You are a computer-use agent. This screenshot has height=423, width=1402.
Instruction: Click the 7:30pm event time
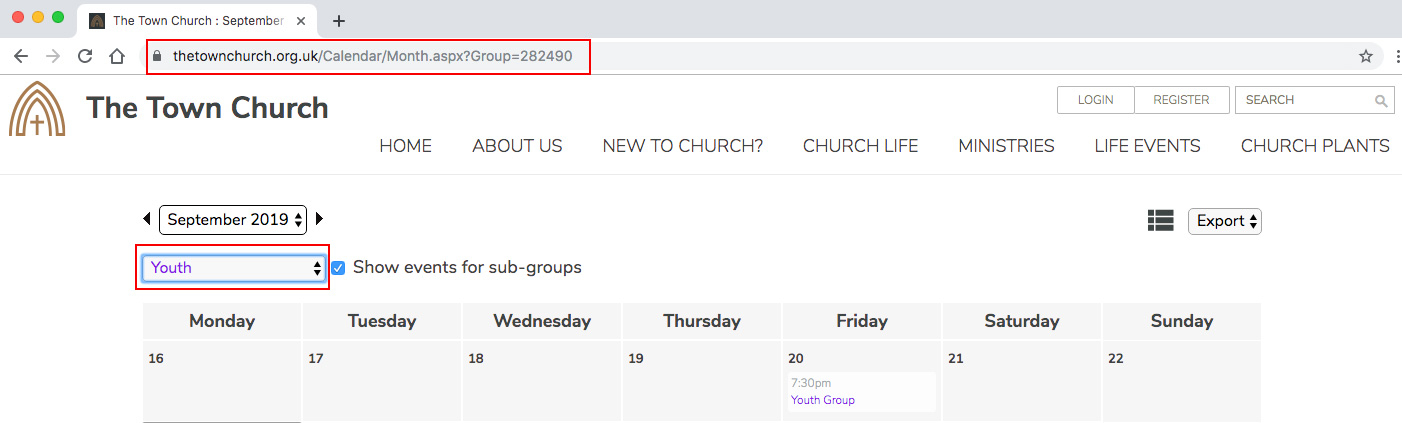click(x=811, y=383)
